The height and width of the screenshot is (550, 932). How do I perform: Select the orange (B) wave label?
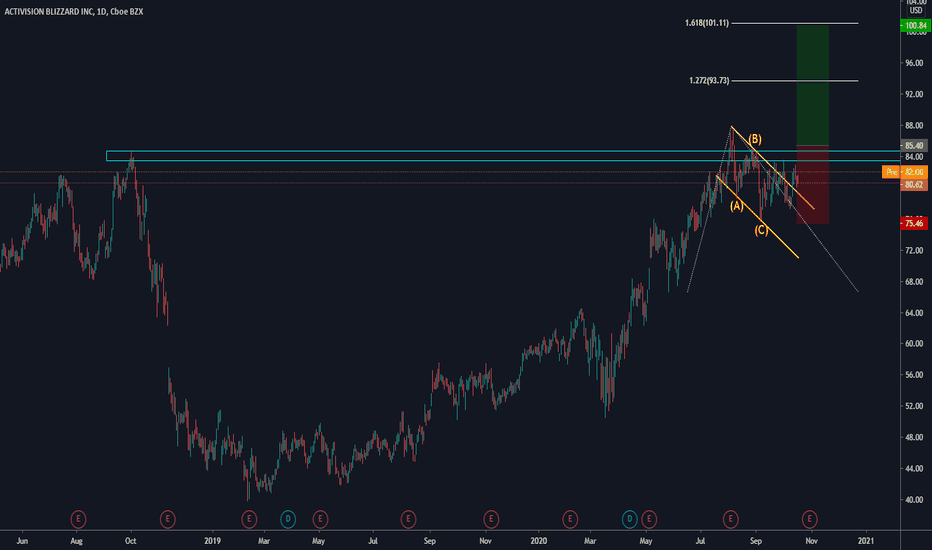point(755,139)
